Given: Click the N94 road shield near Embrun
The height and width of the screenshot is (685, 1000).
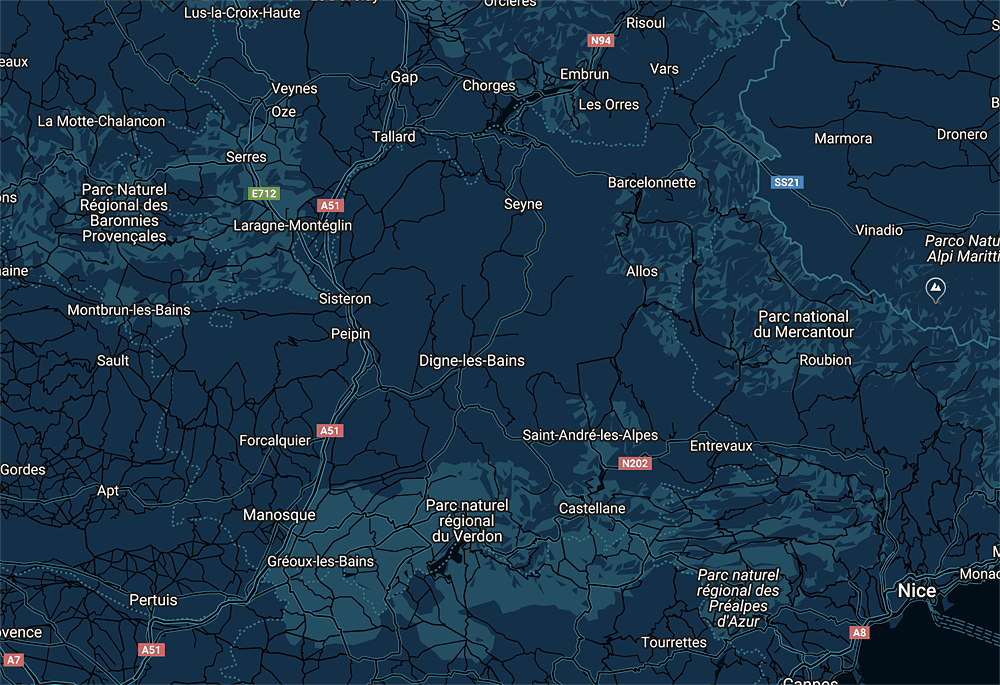Looking at the screenshot, I should [601, 41].
